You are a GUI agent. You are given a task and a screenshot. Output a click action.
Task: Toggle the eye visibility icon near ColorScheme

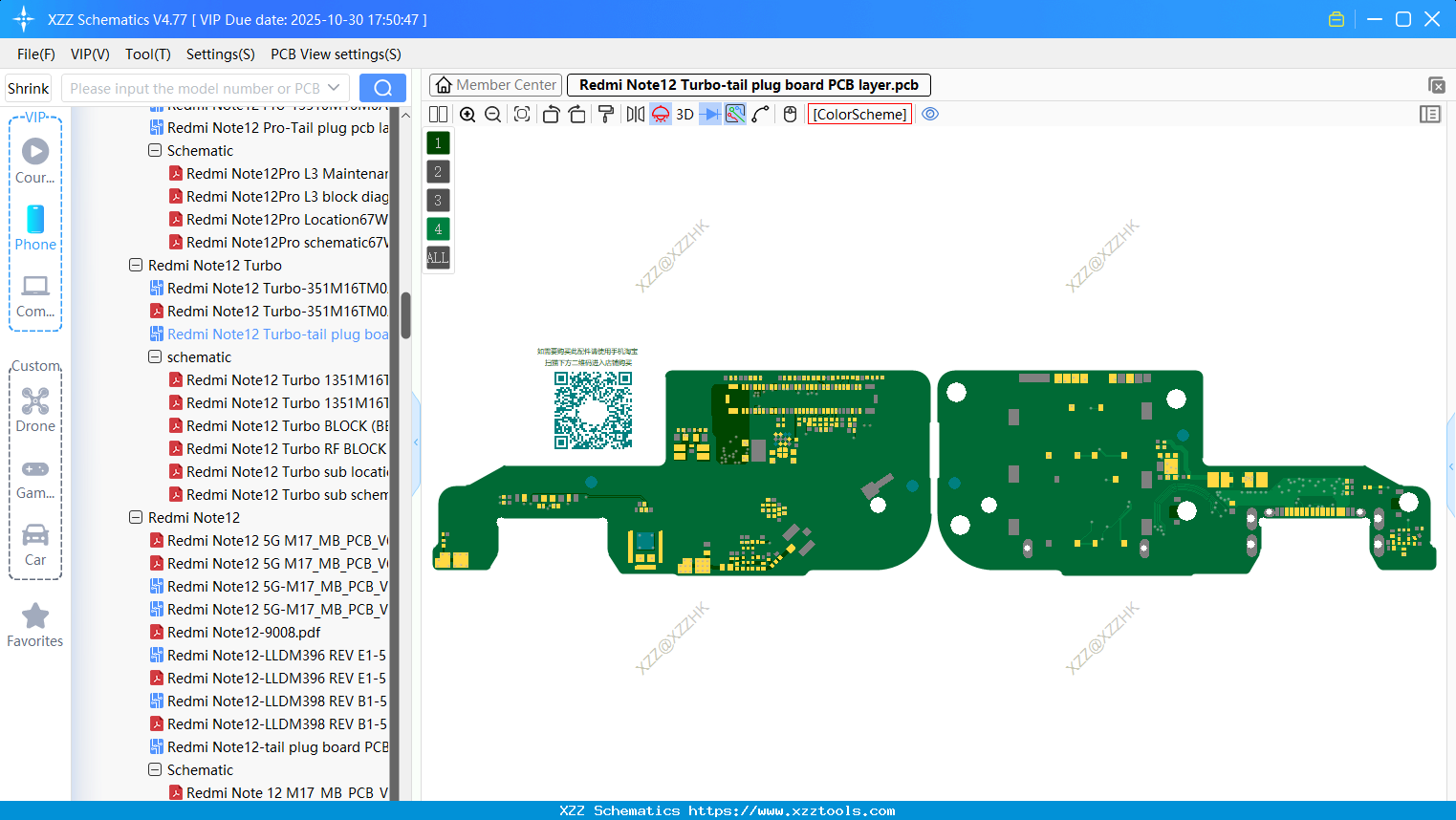point(929,114)
